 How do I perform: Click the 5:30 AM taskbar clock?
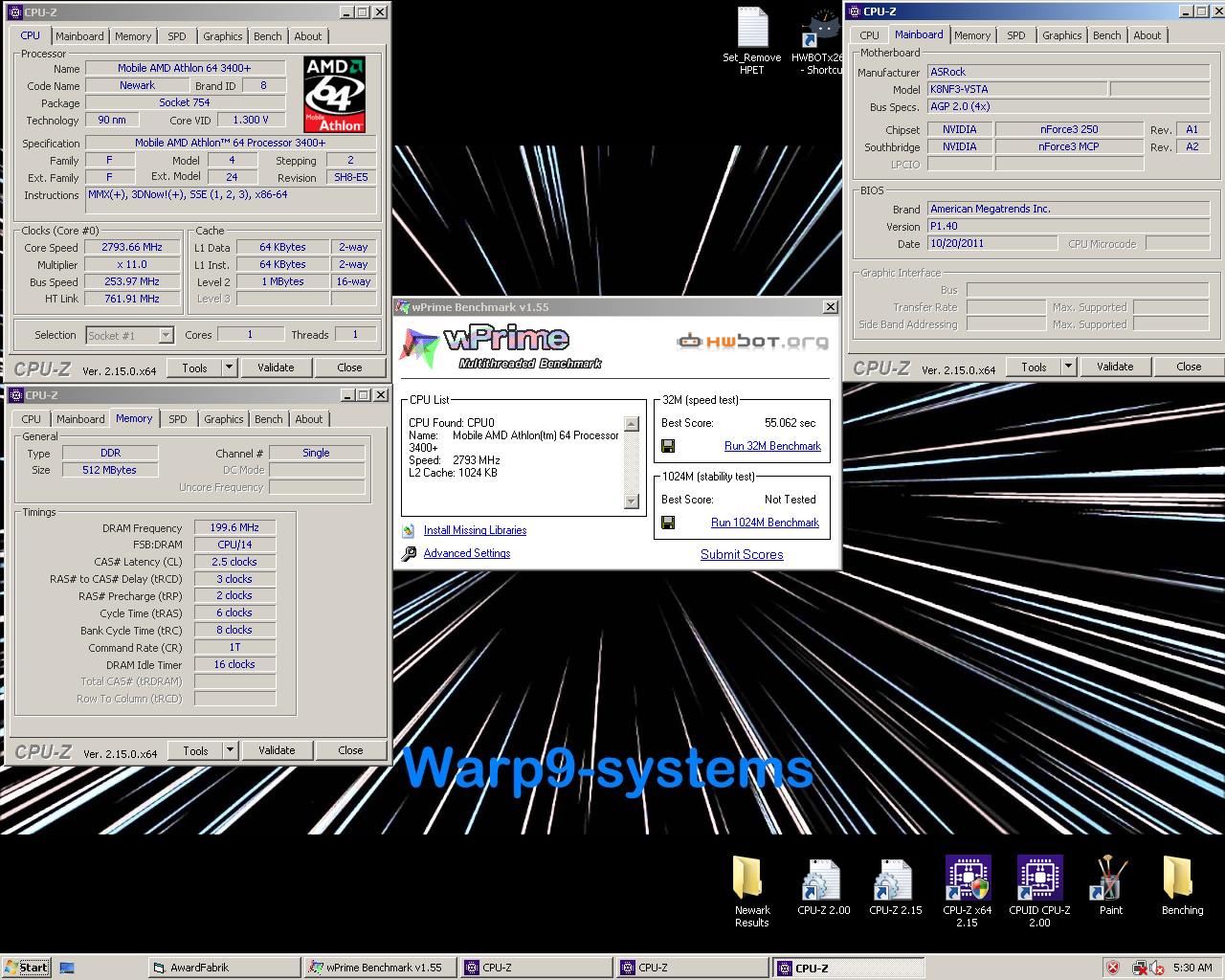(1192, 968)
